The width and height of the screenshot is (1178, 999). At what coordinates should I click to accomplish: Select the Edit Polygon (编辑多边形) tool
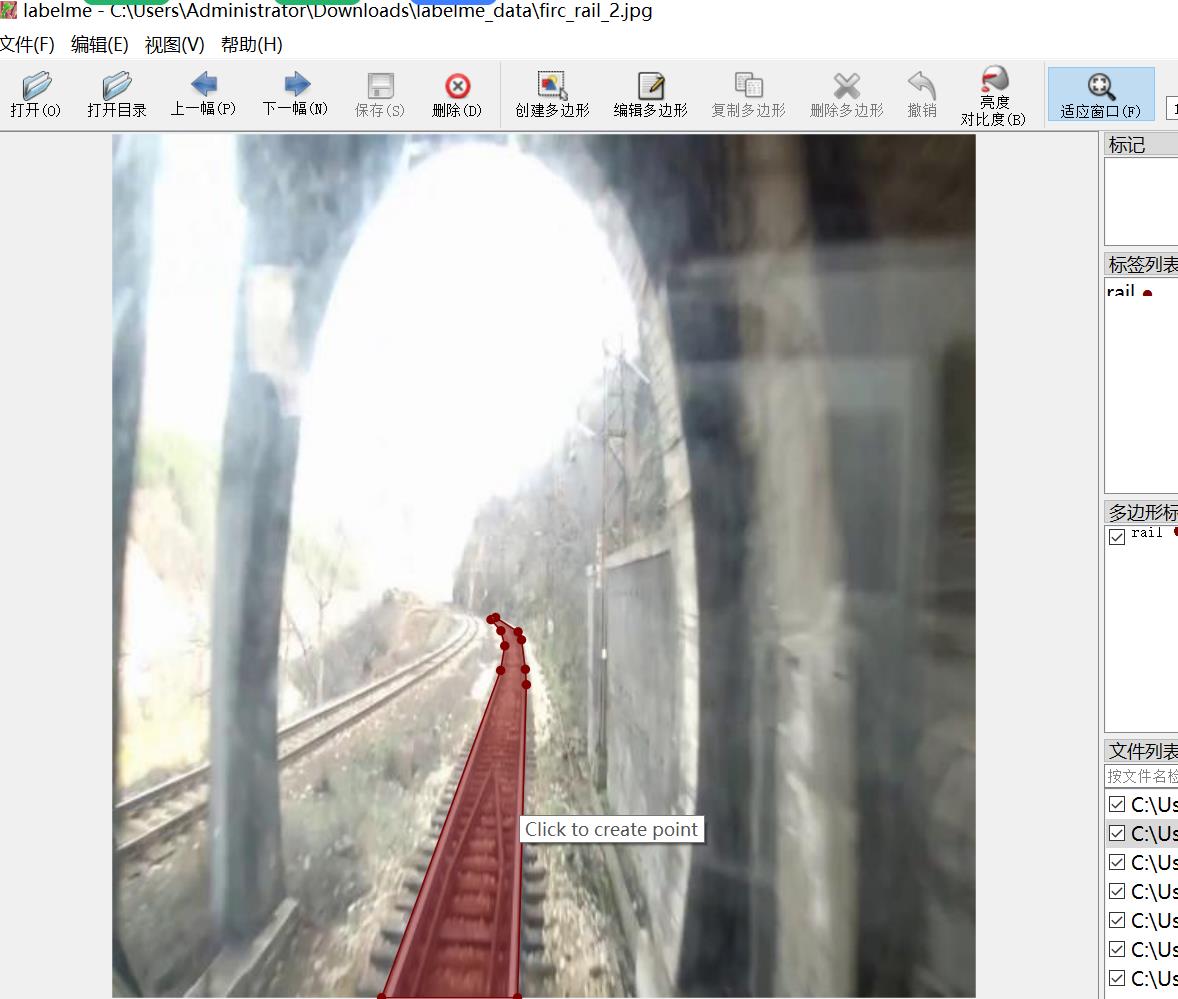coord(650,95)
